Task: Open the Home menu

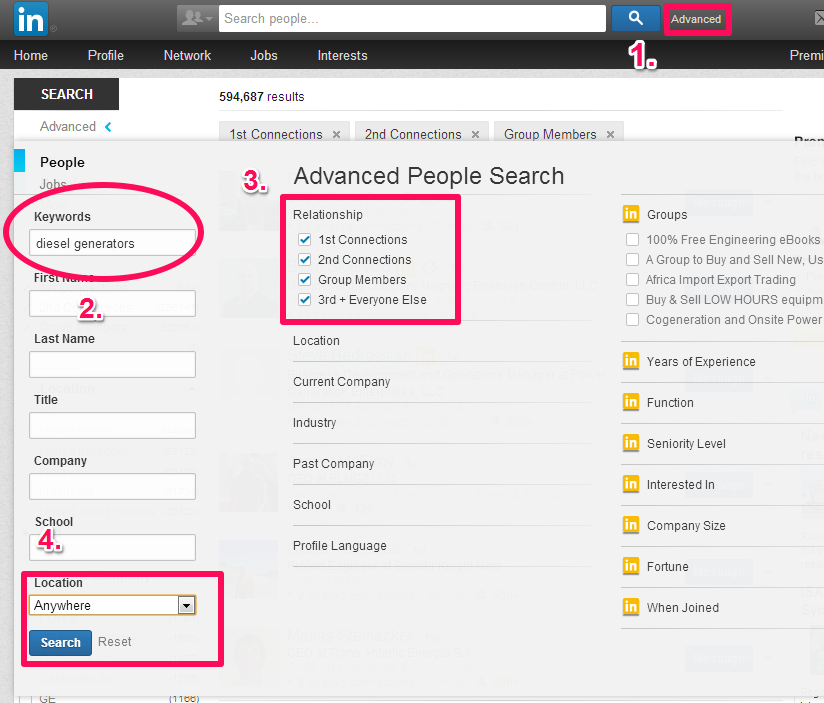Action: coord(30,56)
